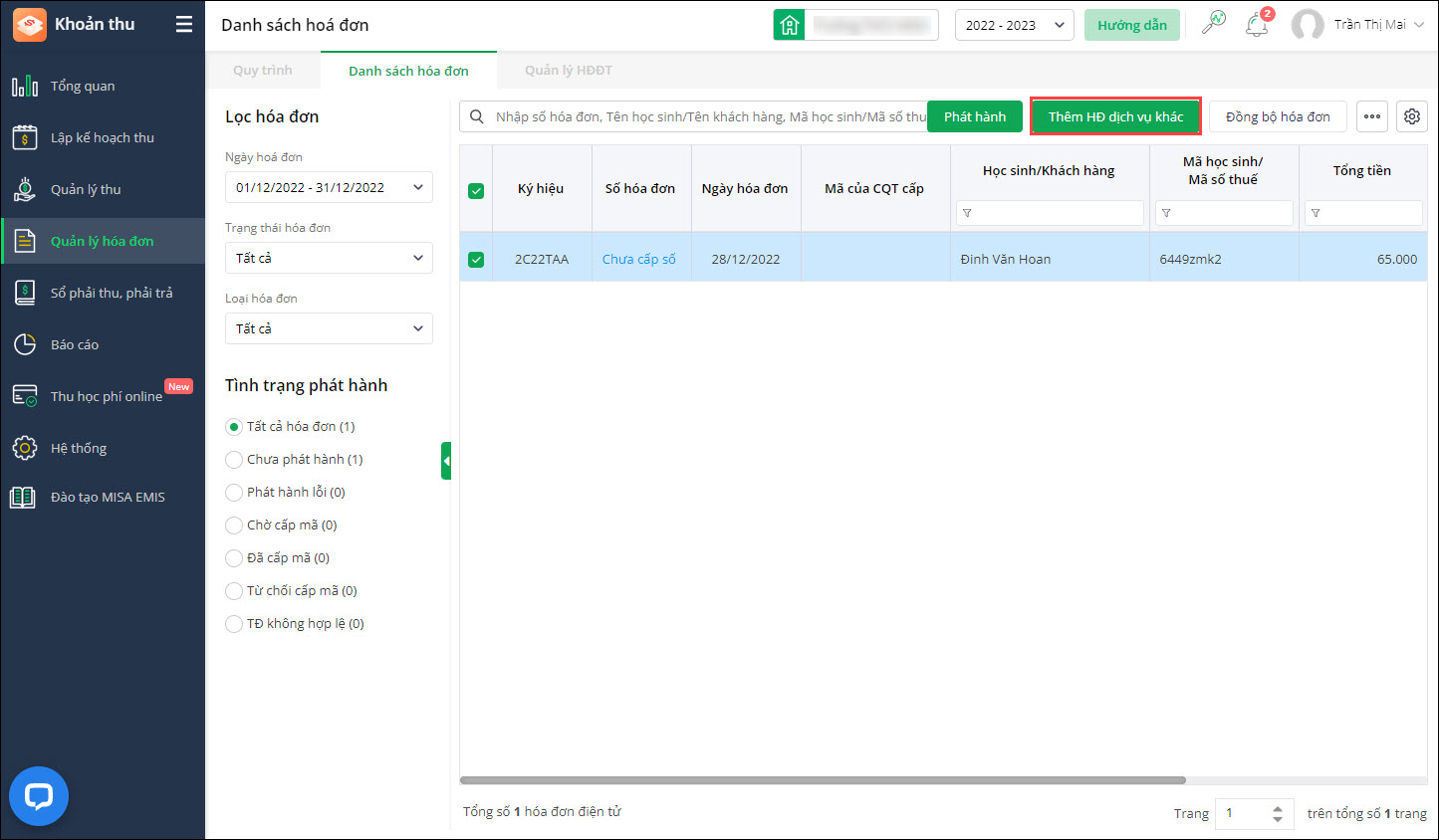Image resolution: width=1439 pixels, height=840 pixels.
Task: Click the page number input field
Action: [1244, 813]
